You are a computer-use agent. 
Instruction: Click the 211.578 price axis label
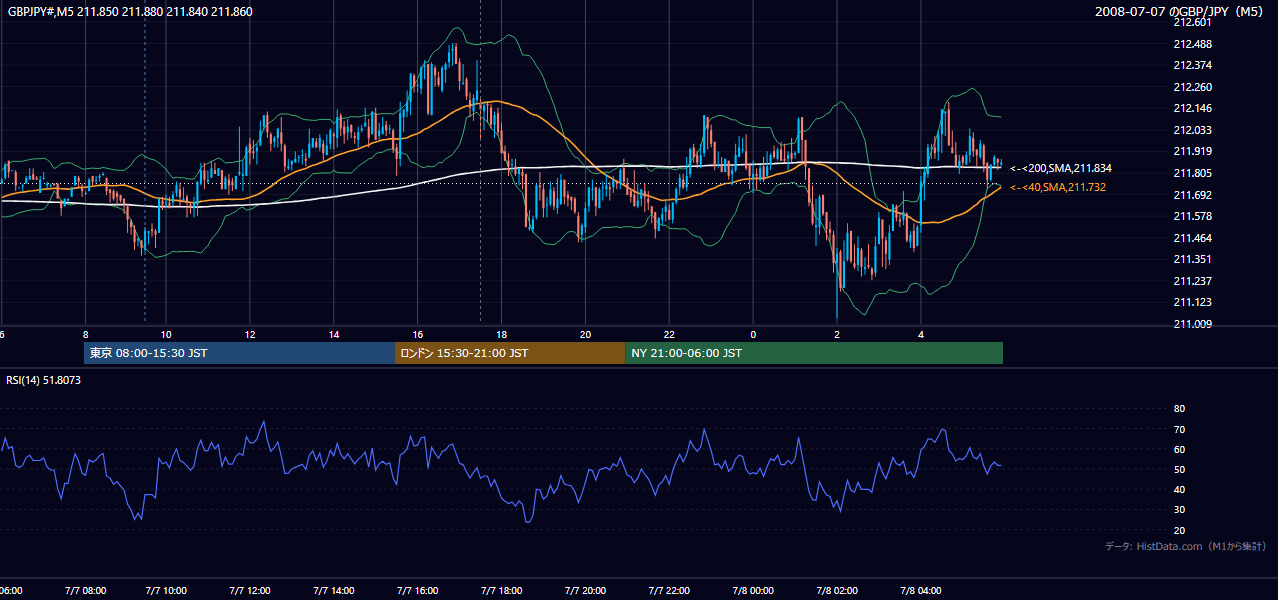coord(1192,216)
